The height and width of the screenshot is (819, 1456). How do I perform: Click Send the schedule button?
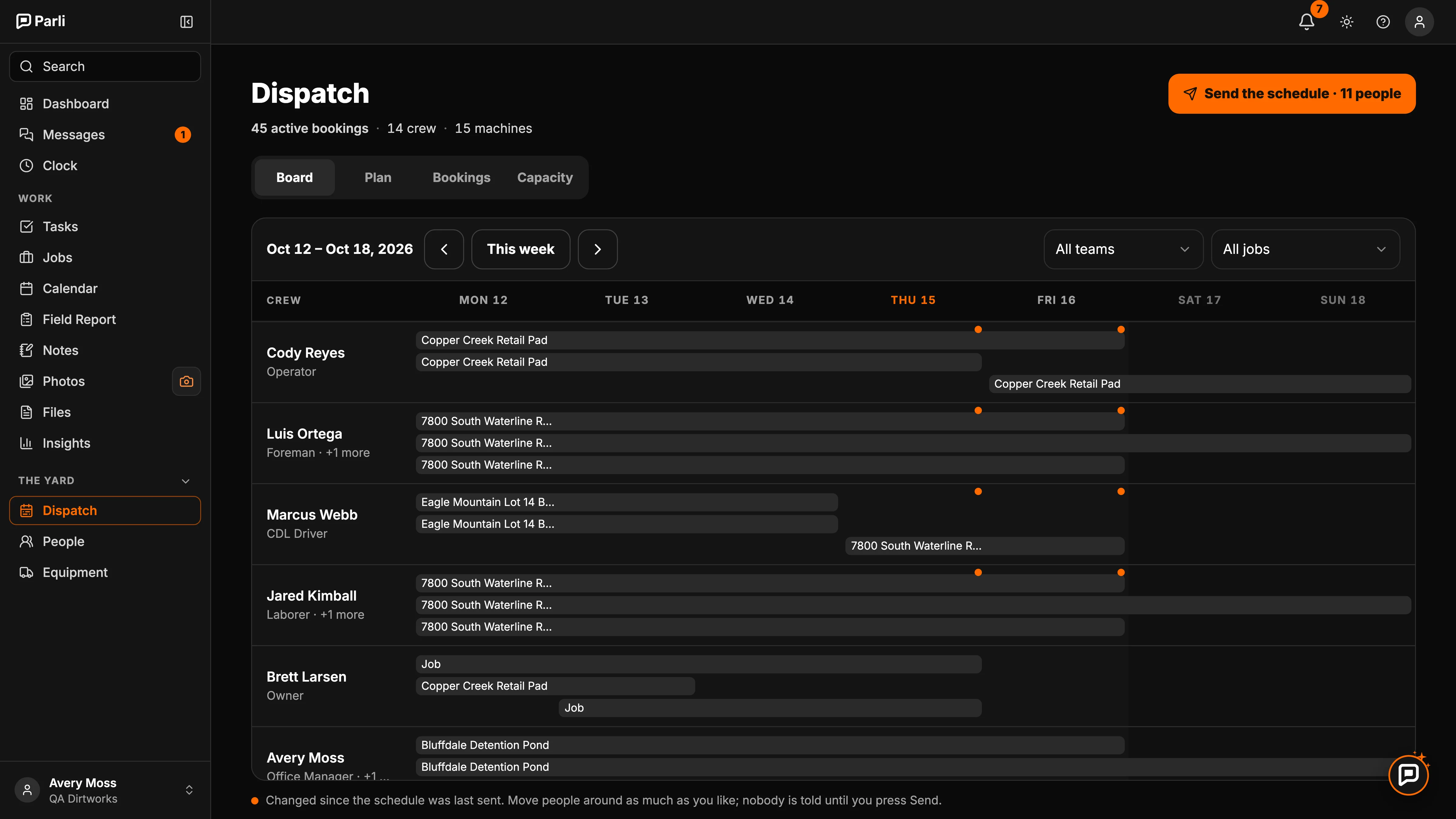point(1292,94)
